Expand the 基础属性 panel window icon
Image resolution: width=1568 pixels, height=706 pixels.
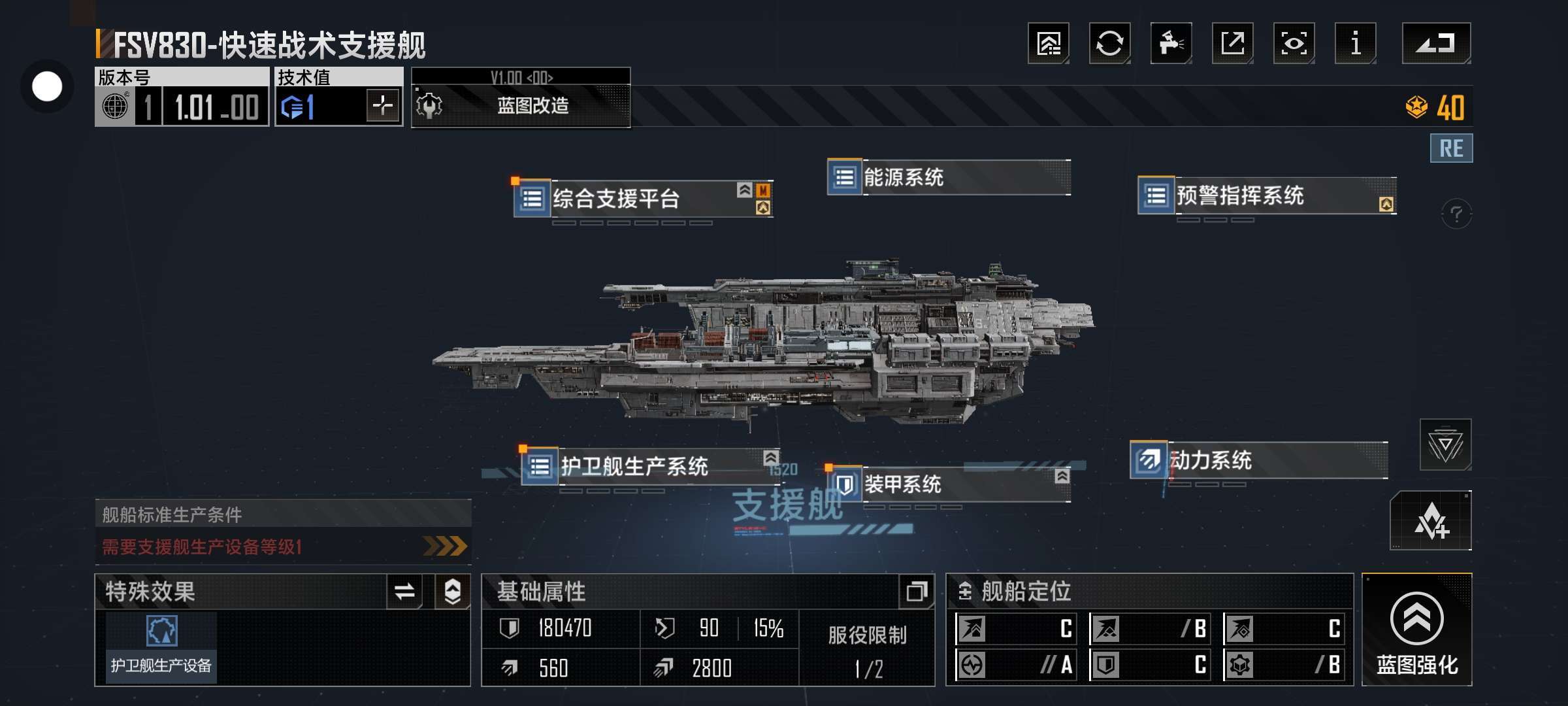[x=916, y=592]
